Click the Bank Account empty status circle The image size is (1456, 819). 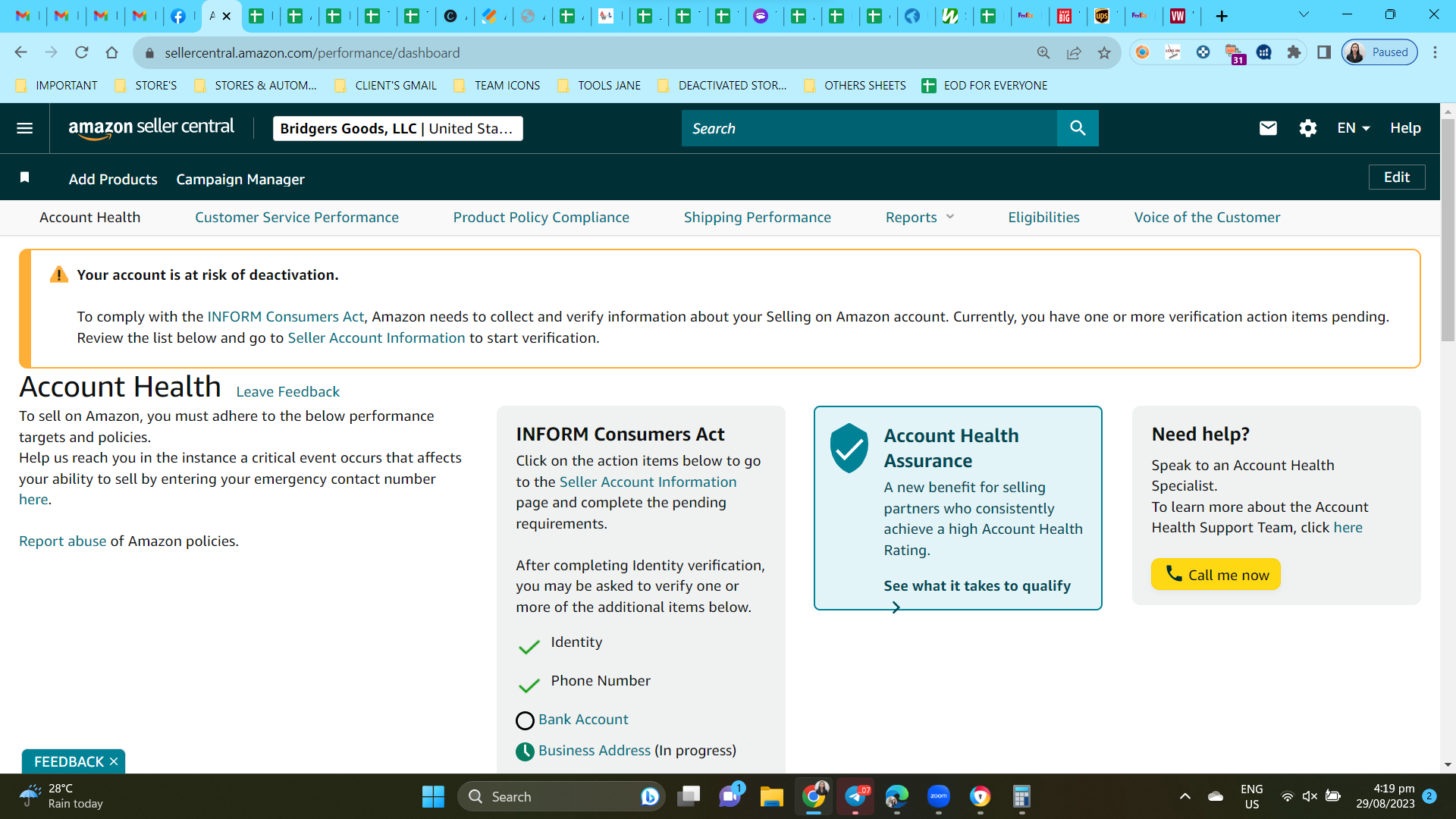tap(525, 720)
